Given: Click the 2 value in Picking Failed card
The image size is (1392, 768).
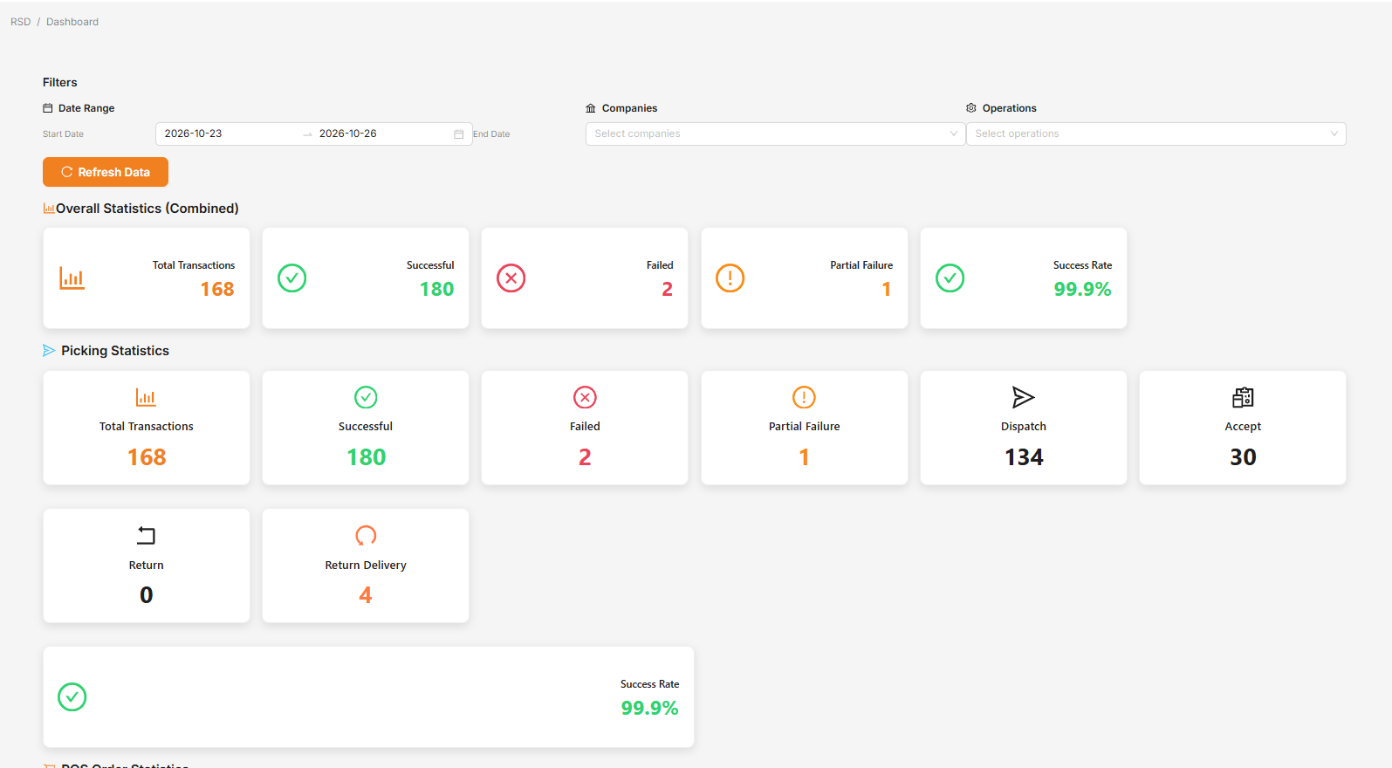Looking at the screenshot, I should (585, 457).
